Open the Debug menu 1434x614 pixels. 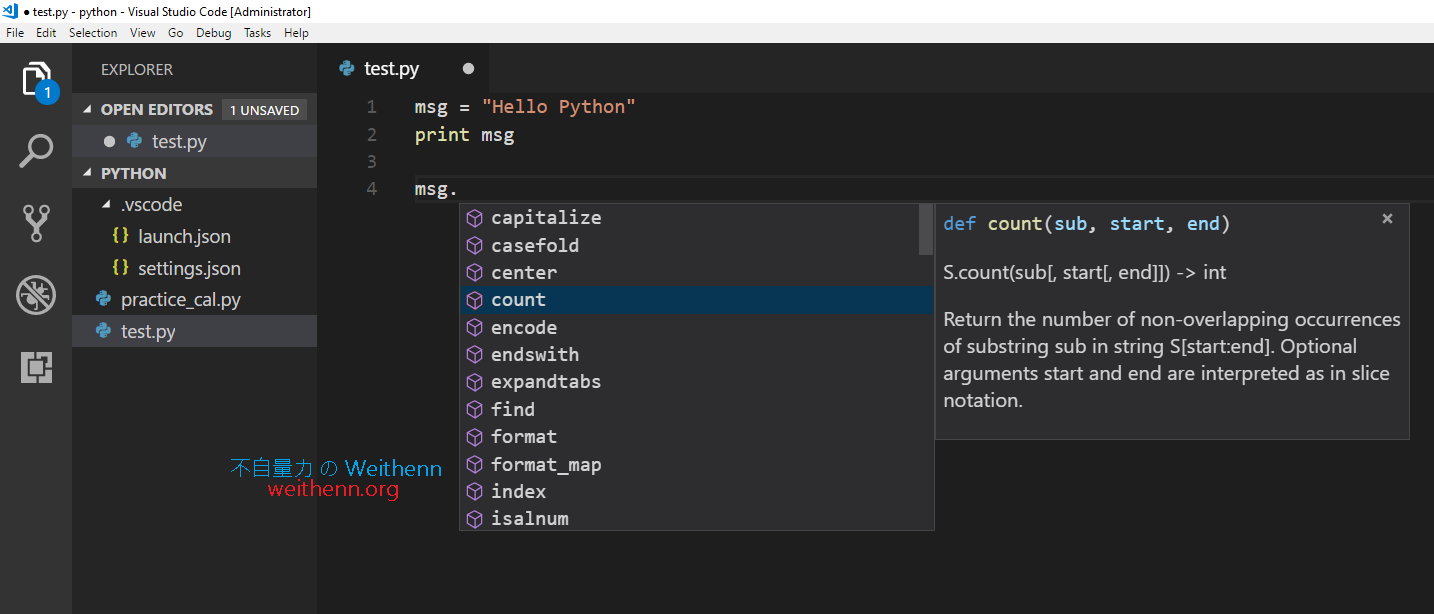tap(212, 32)
